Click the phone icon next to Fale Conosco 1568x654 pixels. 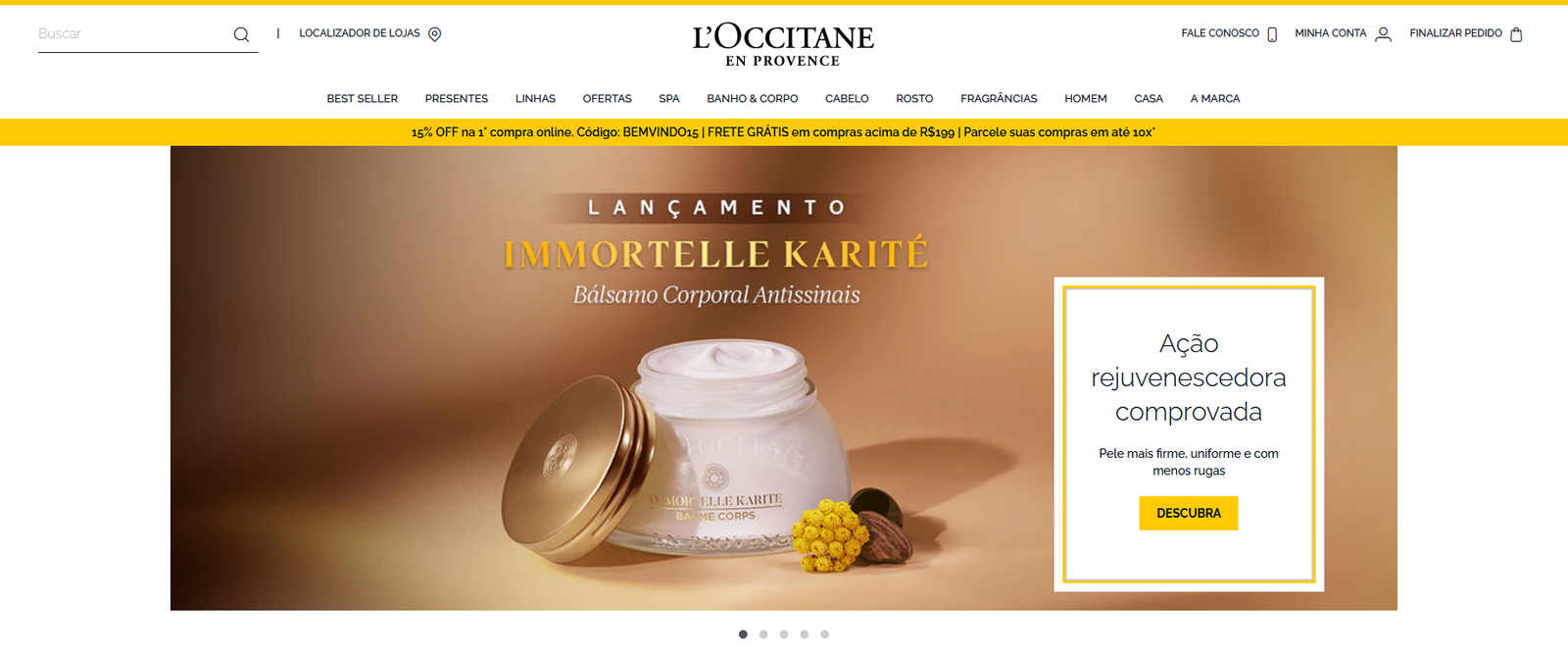(1272, 34)
